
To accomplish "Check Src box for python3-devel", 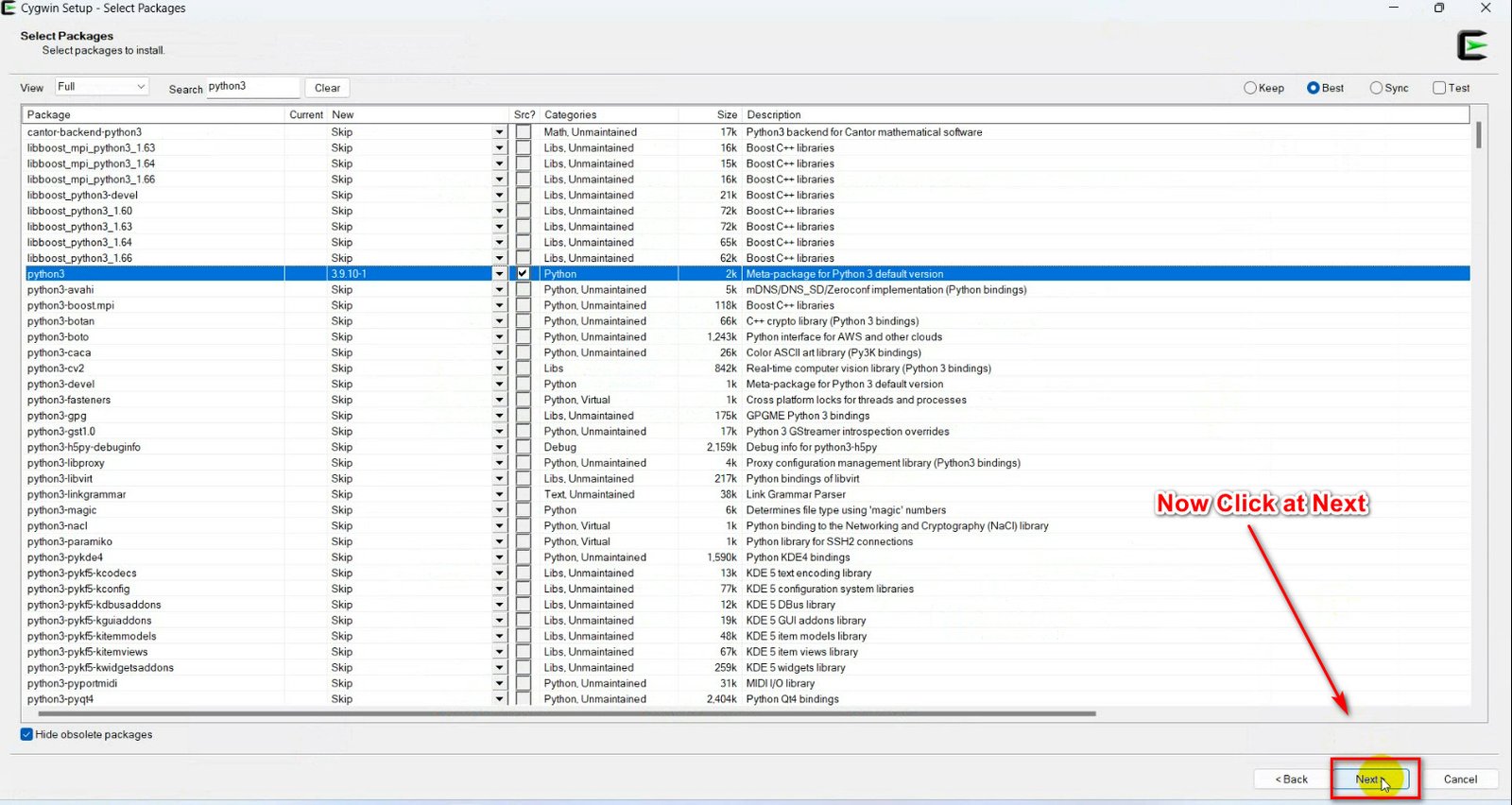I will pyautogui.click(x=523, y=385).
